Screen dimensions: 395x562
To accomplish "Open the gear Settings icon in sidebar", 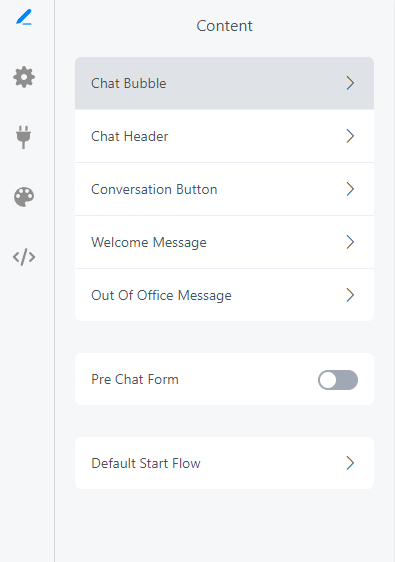I will [x=24, y=77].
